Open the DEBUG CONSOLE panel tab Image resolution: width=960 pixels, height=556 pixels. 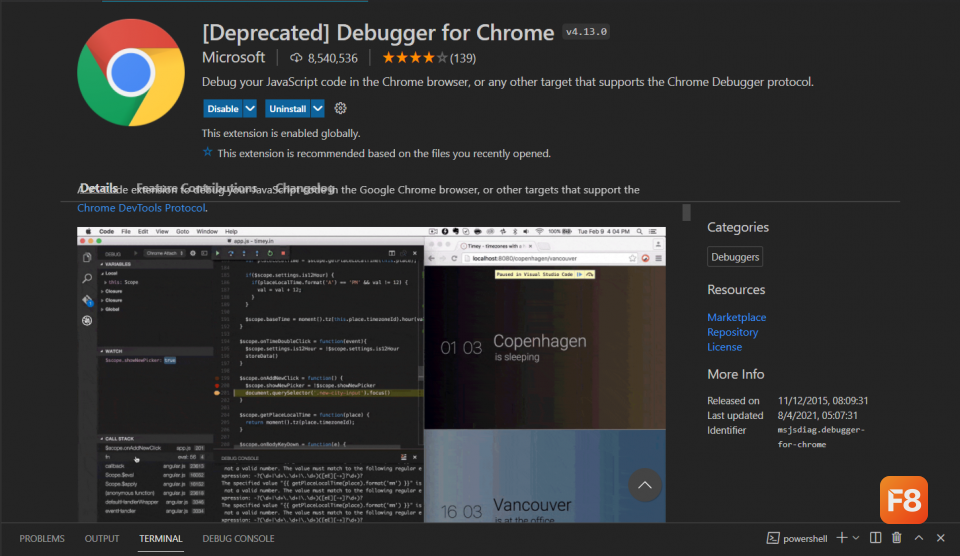tap(238, 538)
